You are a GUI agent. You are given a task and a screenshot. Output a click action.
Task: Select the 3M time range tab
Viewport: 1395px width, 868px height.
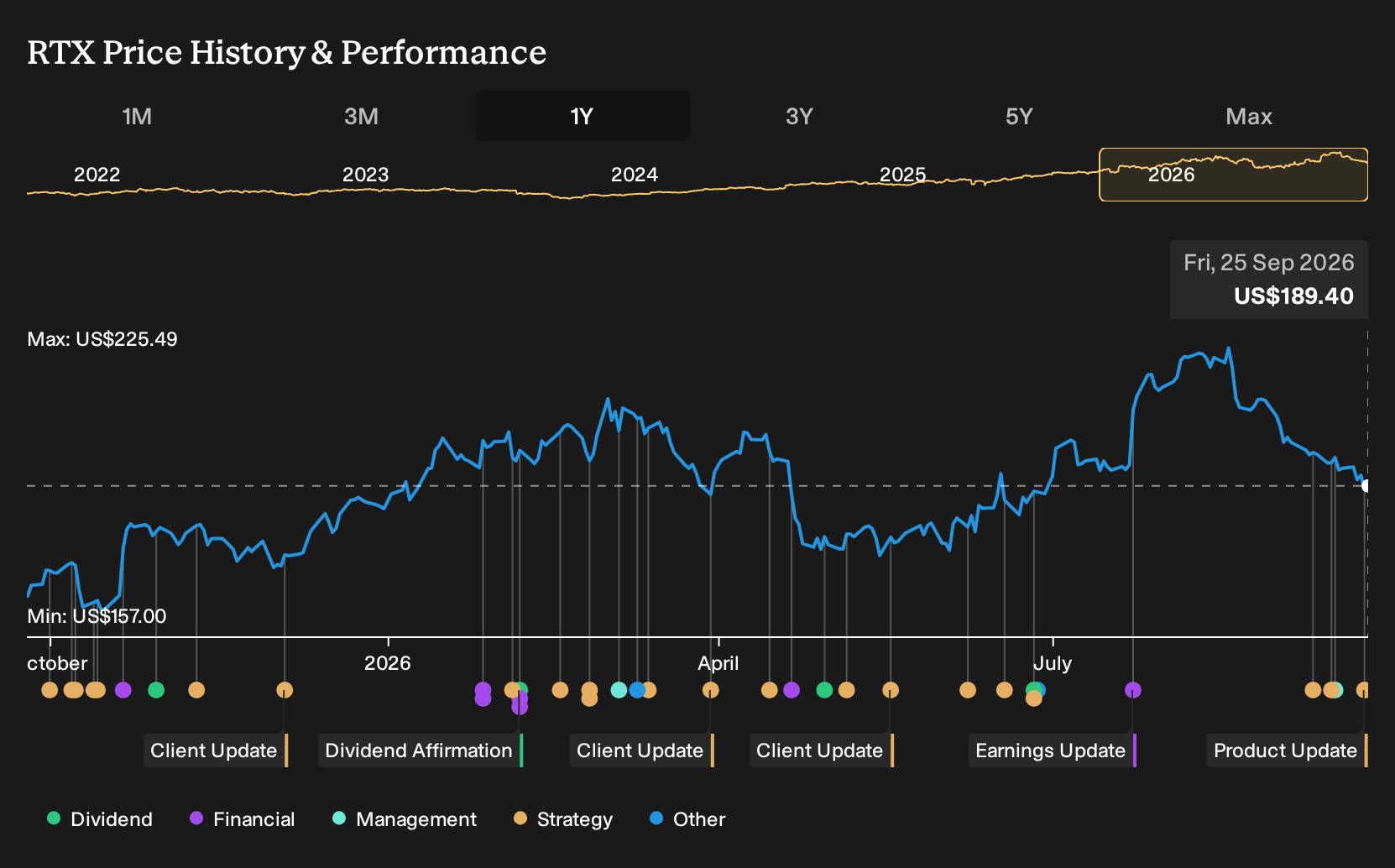(x=361, y=116)
